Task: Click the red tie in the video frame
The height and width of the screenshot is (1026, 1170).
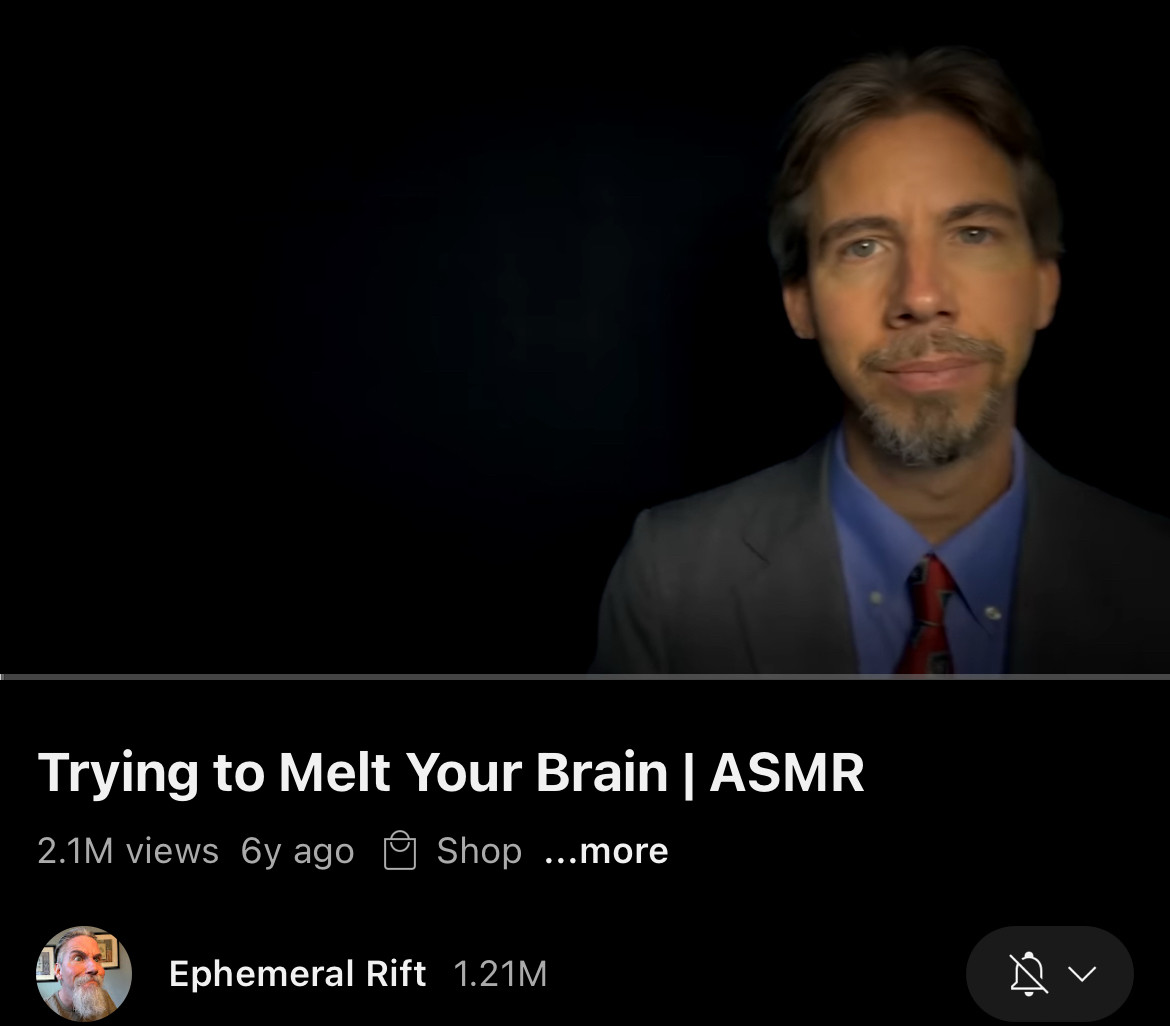Action: [927, 614]
